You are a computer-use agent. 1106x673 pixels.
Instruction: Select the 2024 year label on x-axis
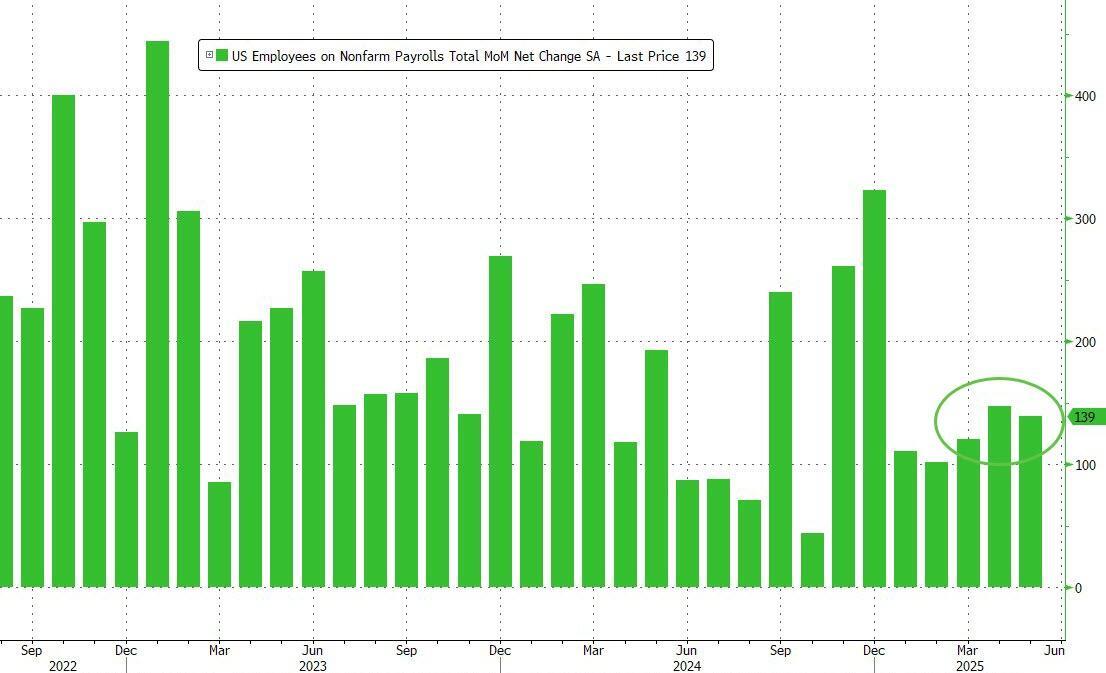[x=686, y=665]
